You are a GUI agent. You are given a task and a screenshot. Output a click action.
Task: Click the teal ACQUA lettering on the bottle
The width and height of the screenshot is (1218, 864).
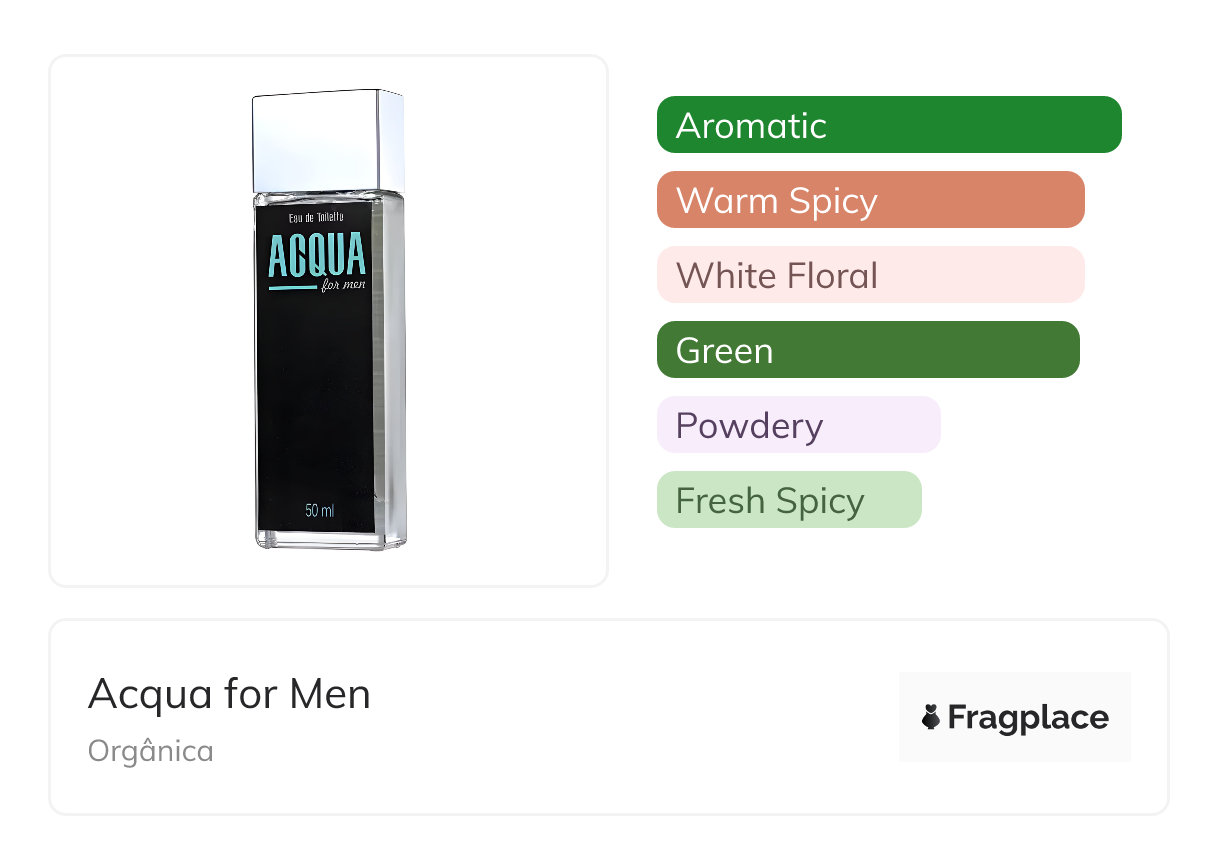point(316,257)
